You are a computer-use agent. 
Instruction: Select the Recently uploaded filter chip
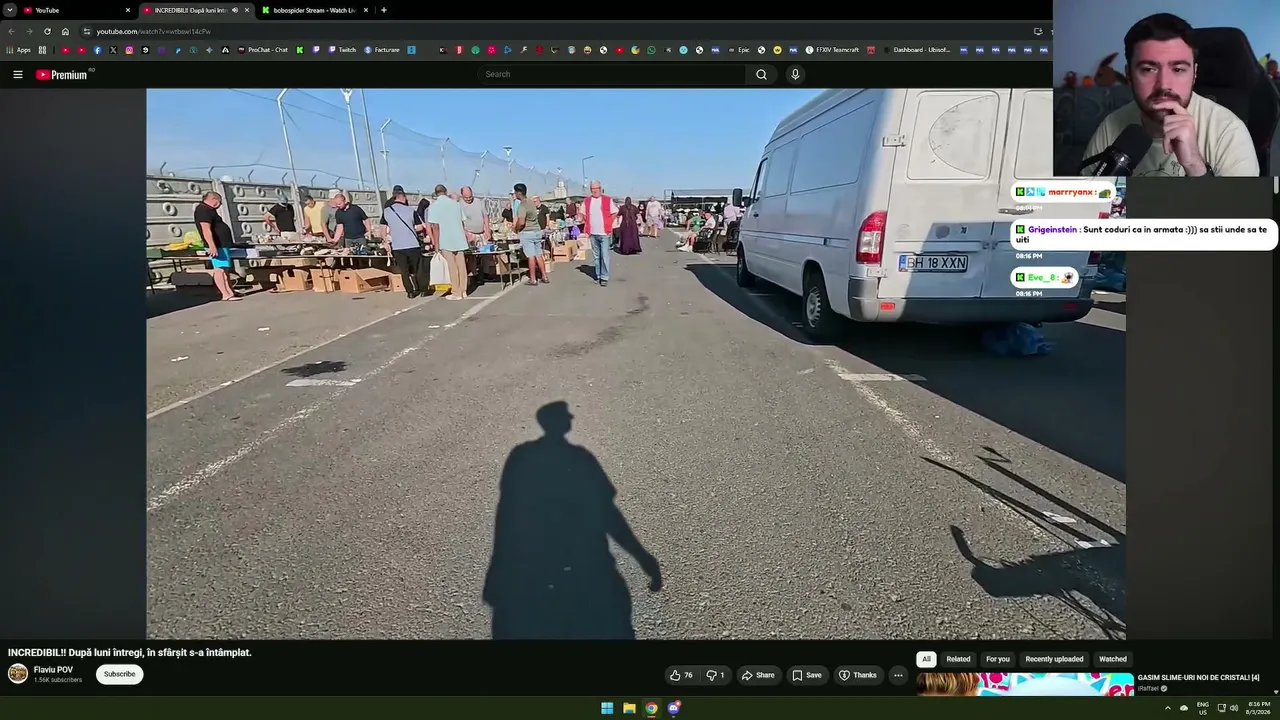[x=1054, y=659]
